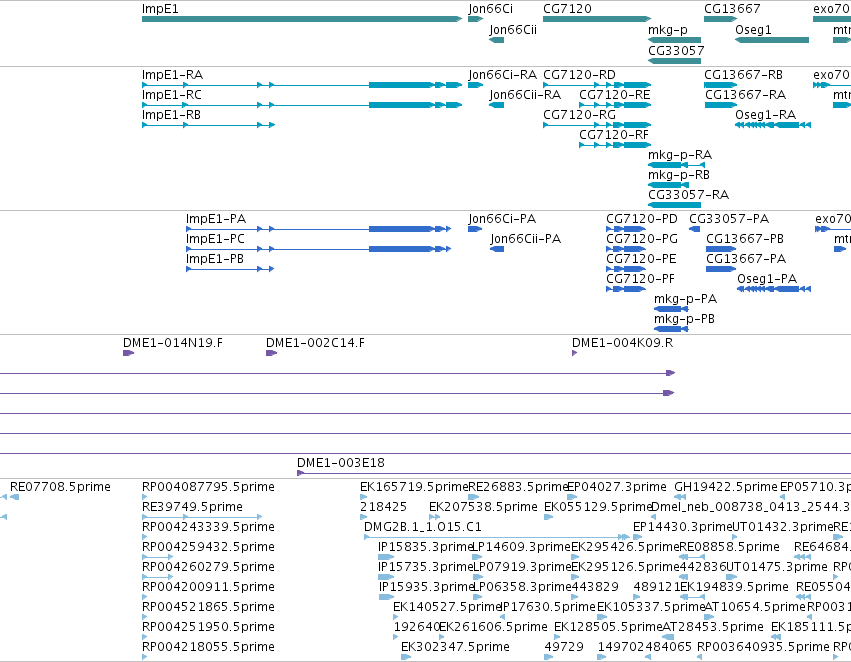Select the ImpE1-PB protein label
Viewport: 851px width, 662px height.
[215, 259]
